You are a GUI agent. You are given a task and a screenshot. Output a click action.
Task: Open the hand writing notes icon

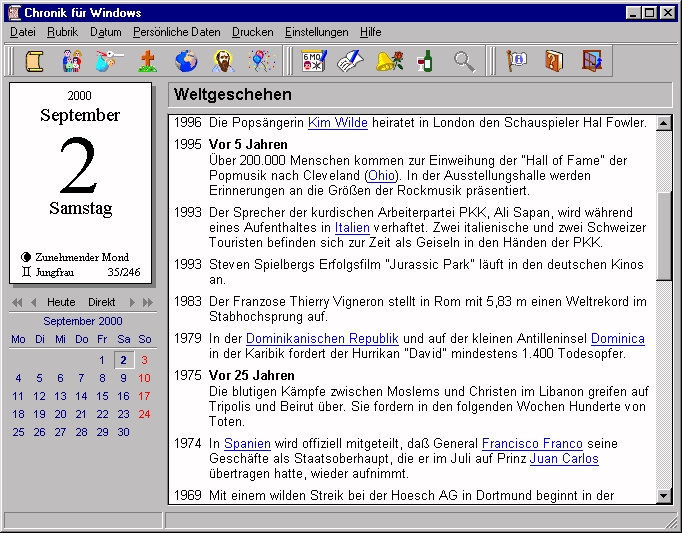tap(351, 61)
